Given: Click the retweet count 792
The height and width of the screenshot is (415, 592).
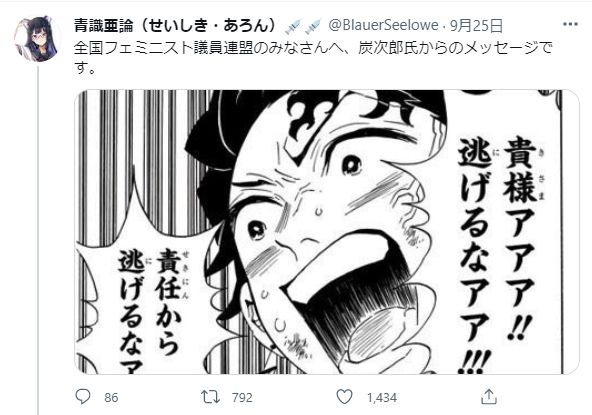Looking at the screenshot, I should (x=242, y=398).
